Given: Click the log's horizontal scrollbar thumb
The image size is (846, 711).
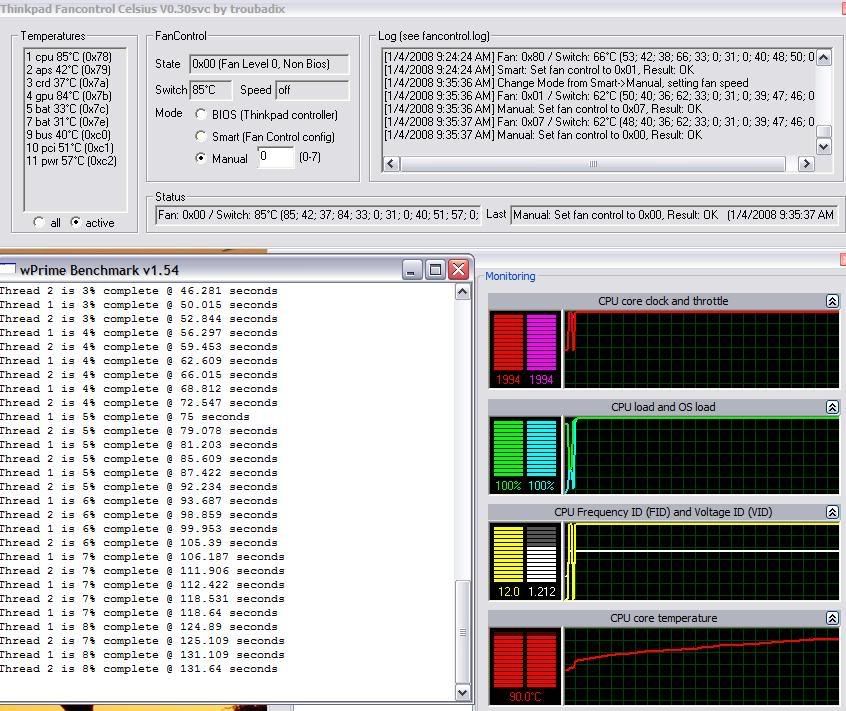Looking at the screenshot, I should coord(592,164).
